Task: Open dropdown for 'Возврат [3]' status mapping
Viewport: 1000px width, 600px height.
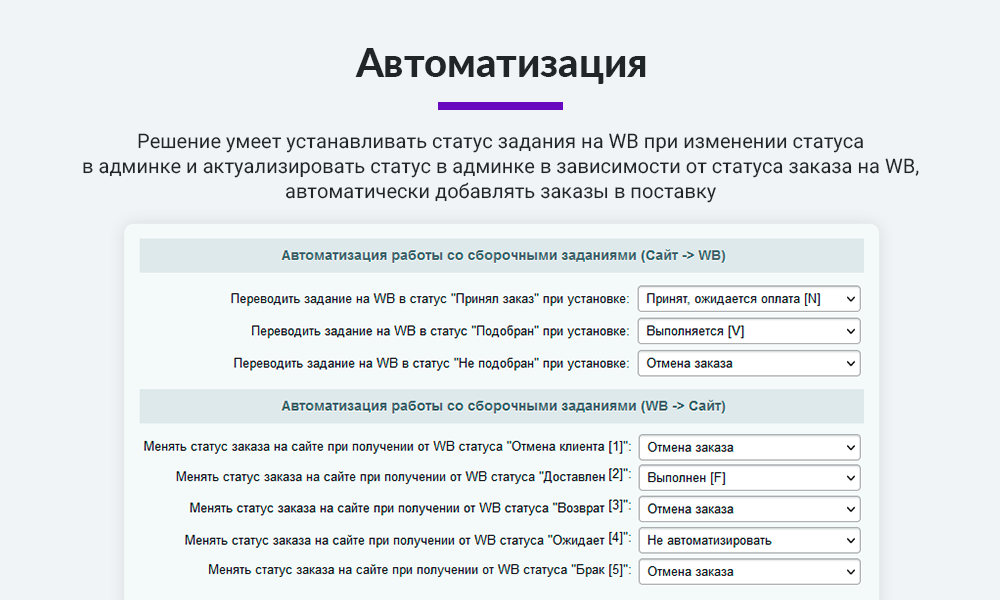Action: pos(748,508)
